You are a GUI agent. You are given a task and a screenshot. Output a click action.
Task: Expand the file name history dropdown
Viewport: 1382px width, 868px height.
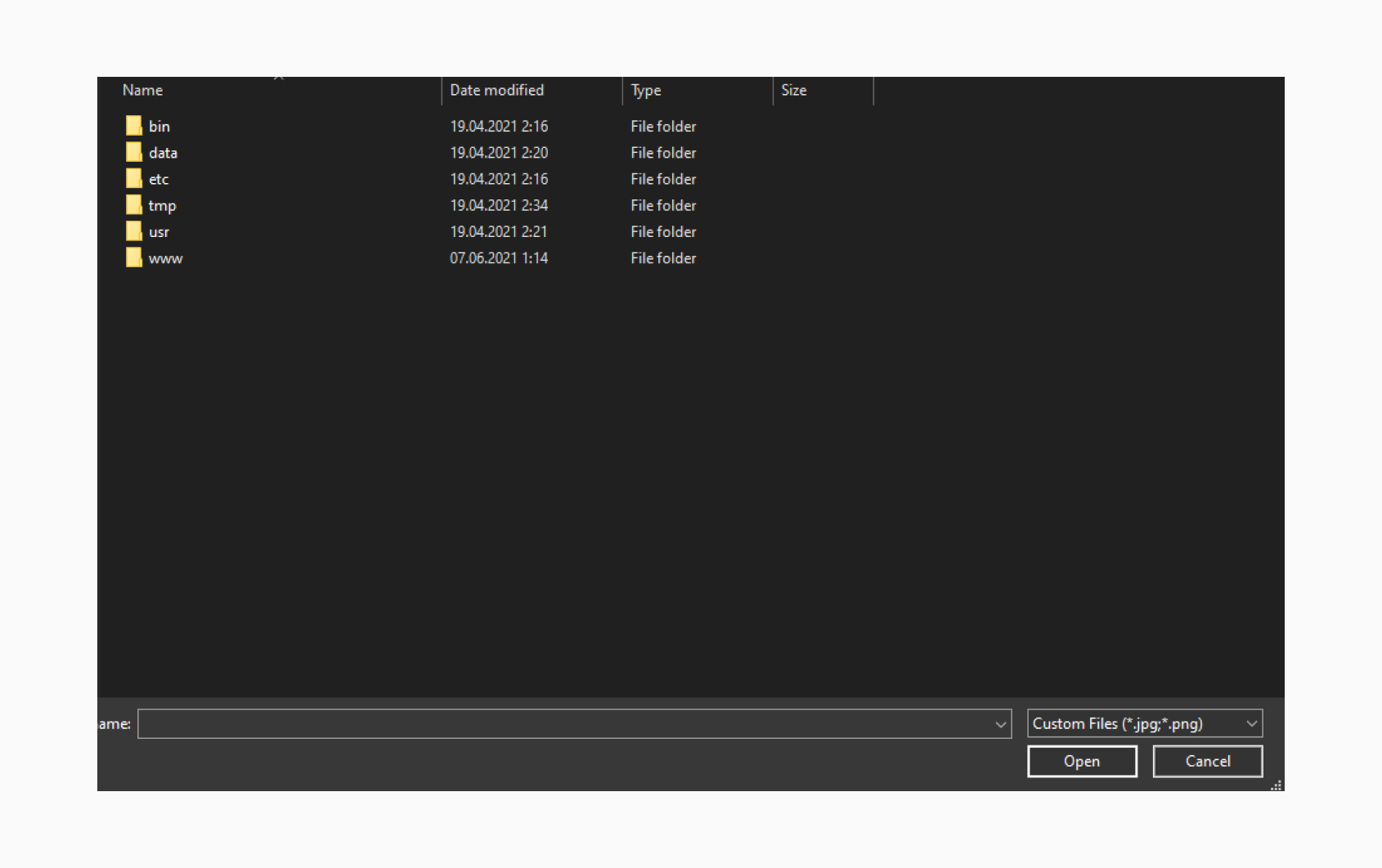click(1001, 723)
